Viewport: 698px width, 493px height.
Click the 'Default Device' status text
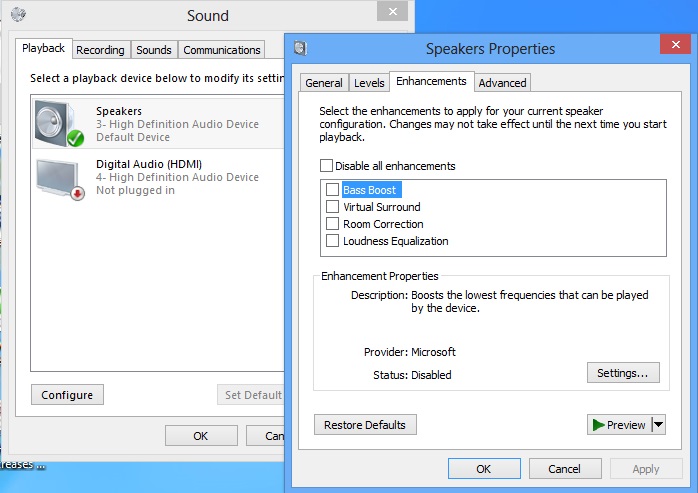133,137
